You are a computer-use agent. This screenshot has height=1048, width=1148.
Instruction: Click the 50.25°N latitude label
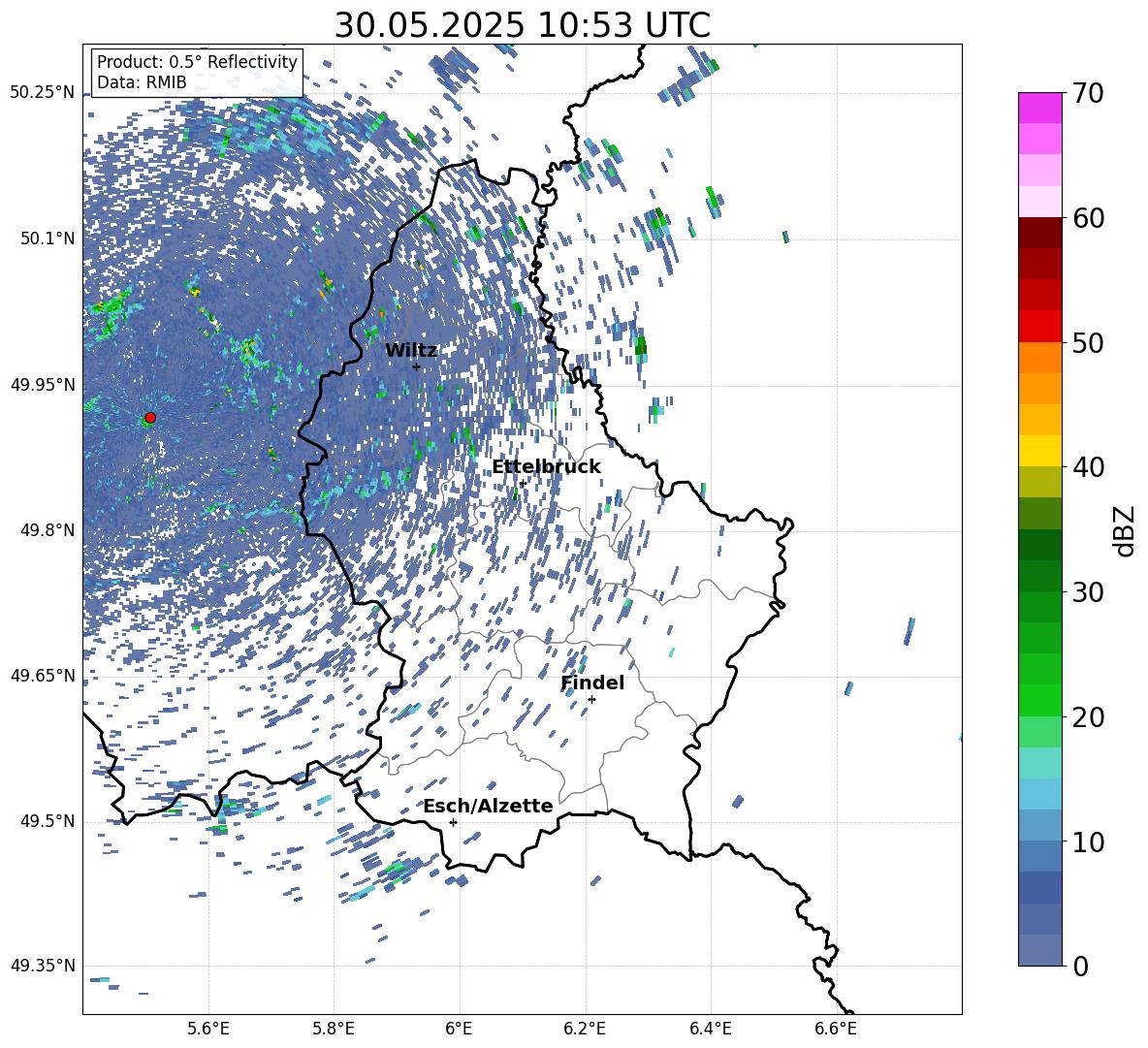tap(43, 93)
